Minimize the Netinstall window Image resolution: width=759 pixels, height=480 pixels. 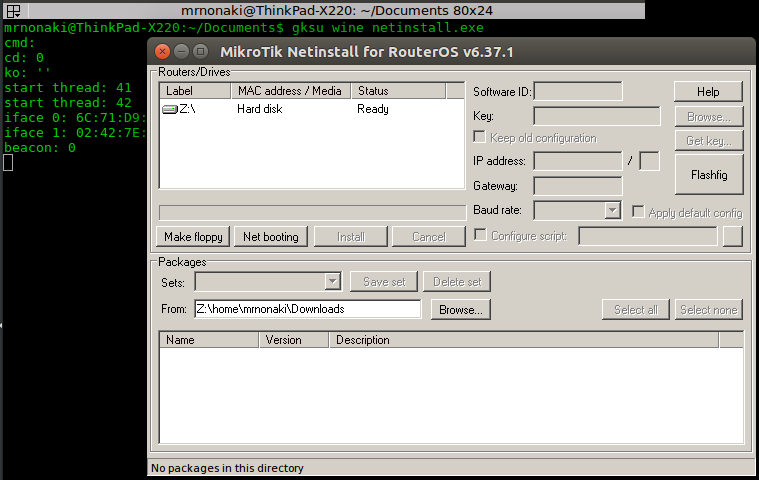pos(182,51)
